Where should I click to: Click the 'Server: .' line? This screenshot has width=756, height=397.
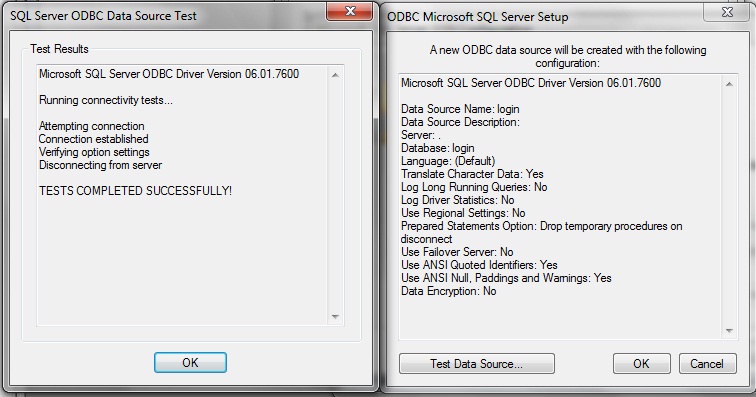tap(421, 135)
